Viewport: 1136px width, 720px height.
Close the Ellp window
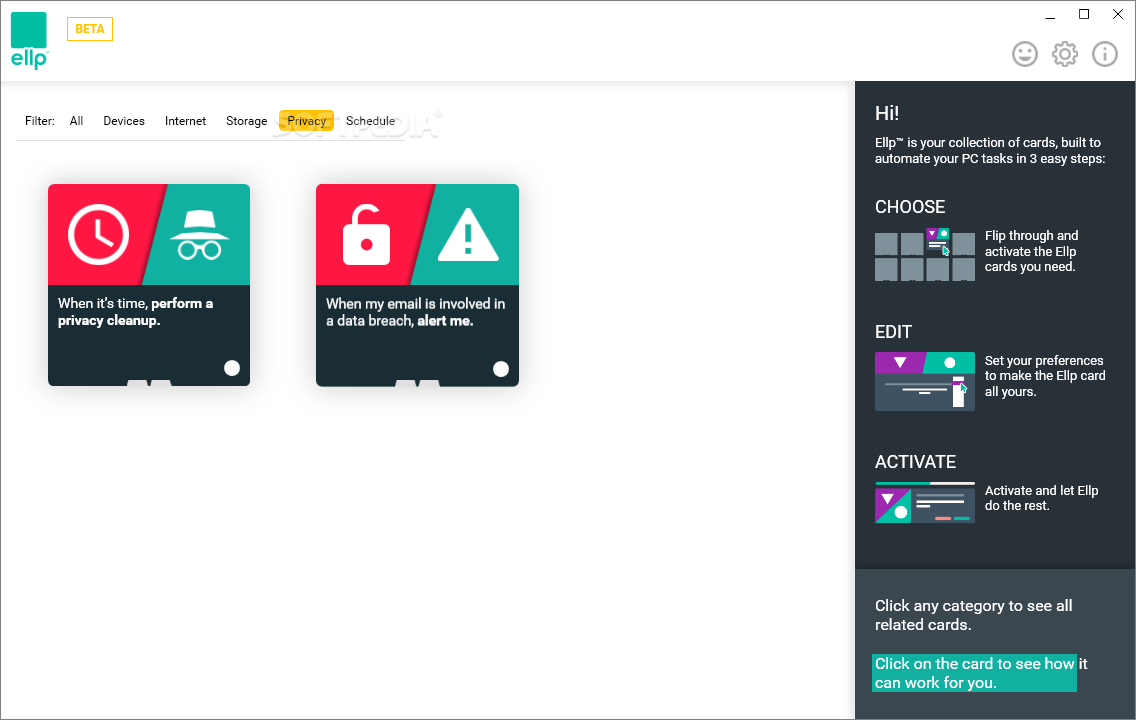tap(1118, 14)
